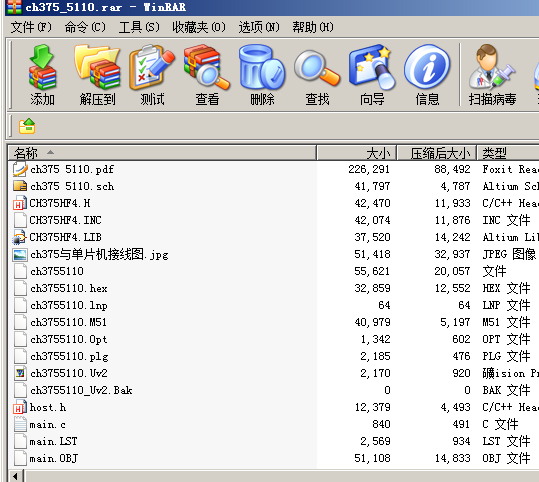Screen dimensions: 539x482
Task: Select the ch3755110.M51 file icon
Action: (x=20, y=322)
